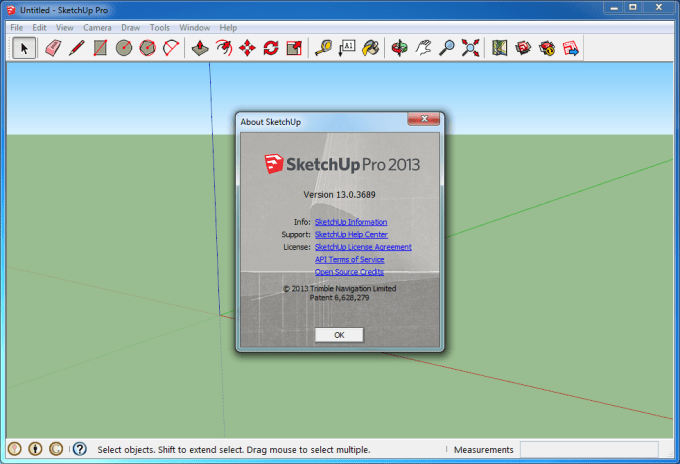Click 'About SketchUp' dialog title

(271, 122)
